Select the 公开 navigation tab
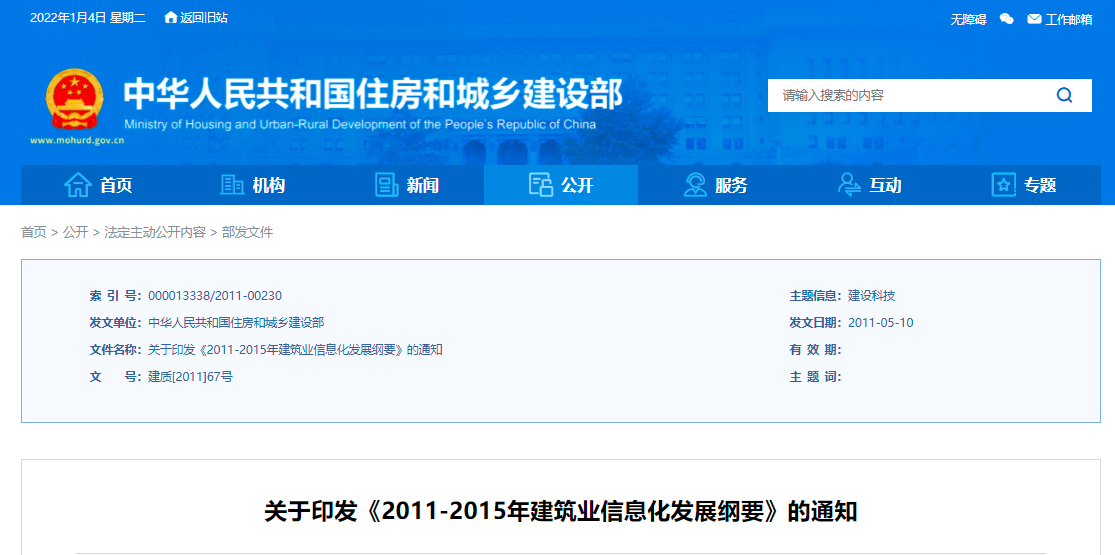The image size is (1115, 555). pyautogui.click(x=561, y=185)
